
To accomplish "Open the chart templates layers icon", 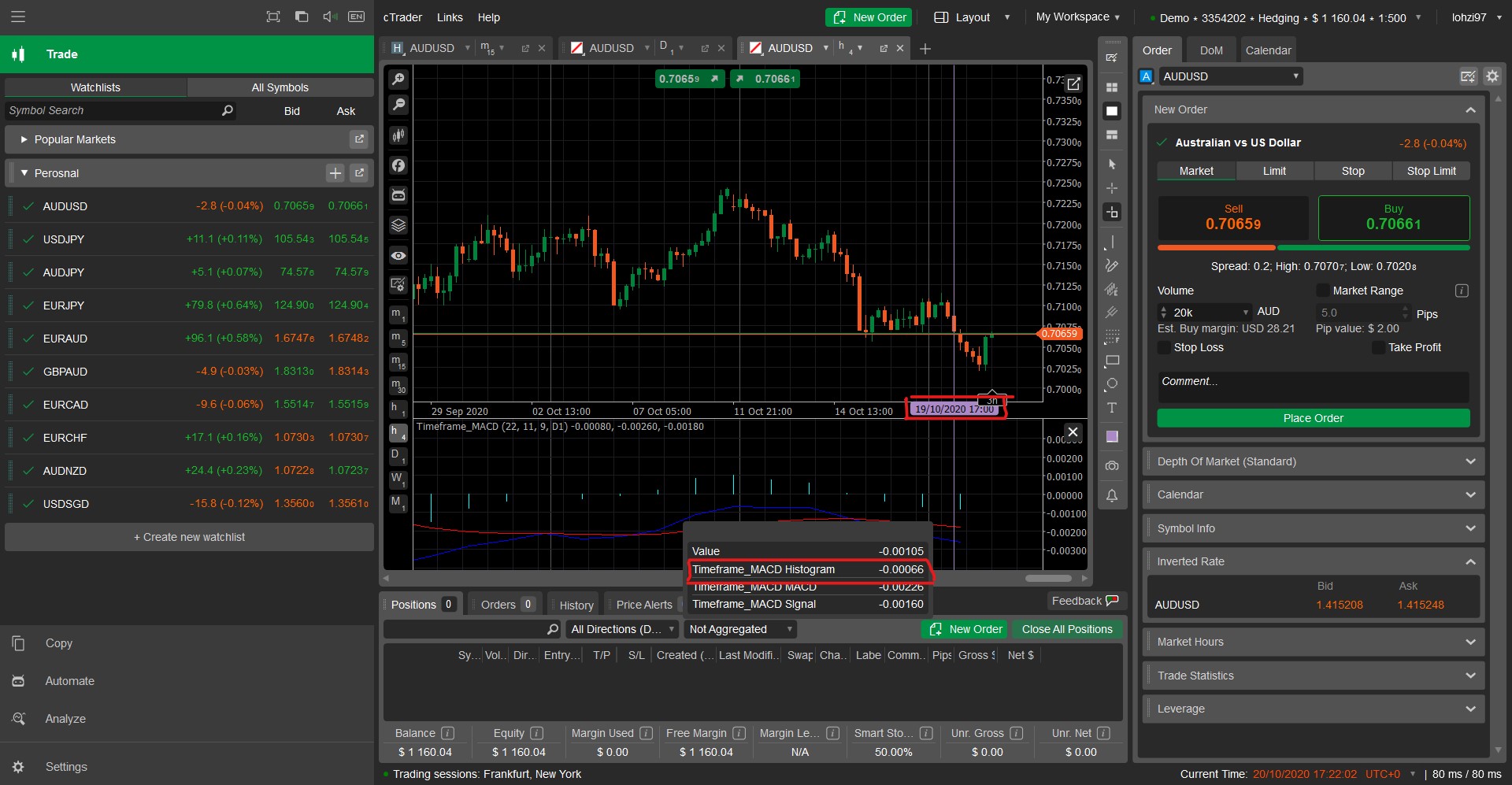I will (398, 225).
